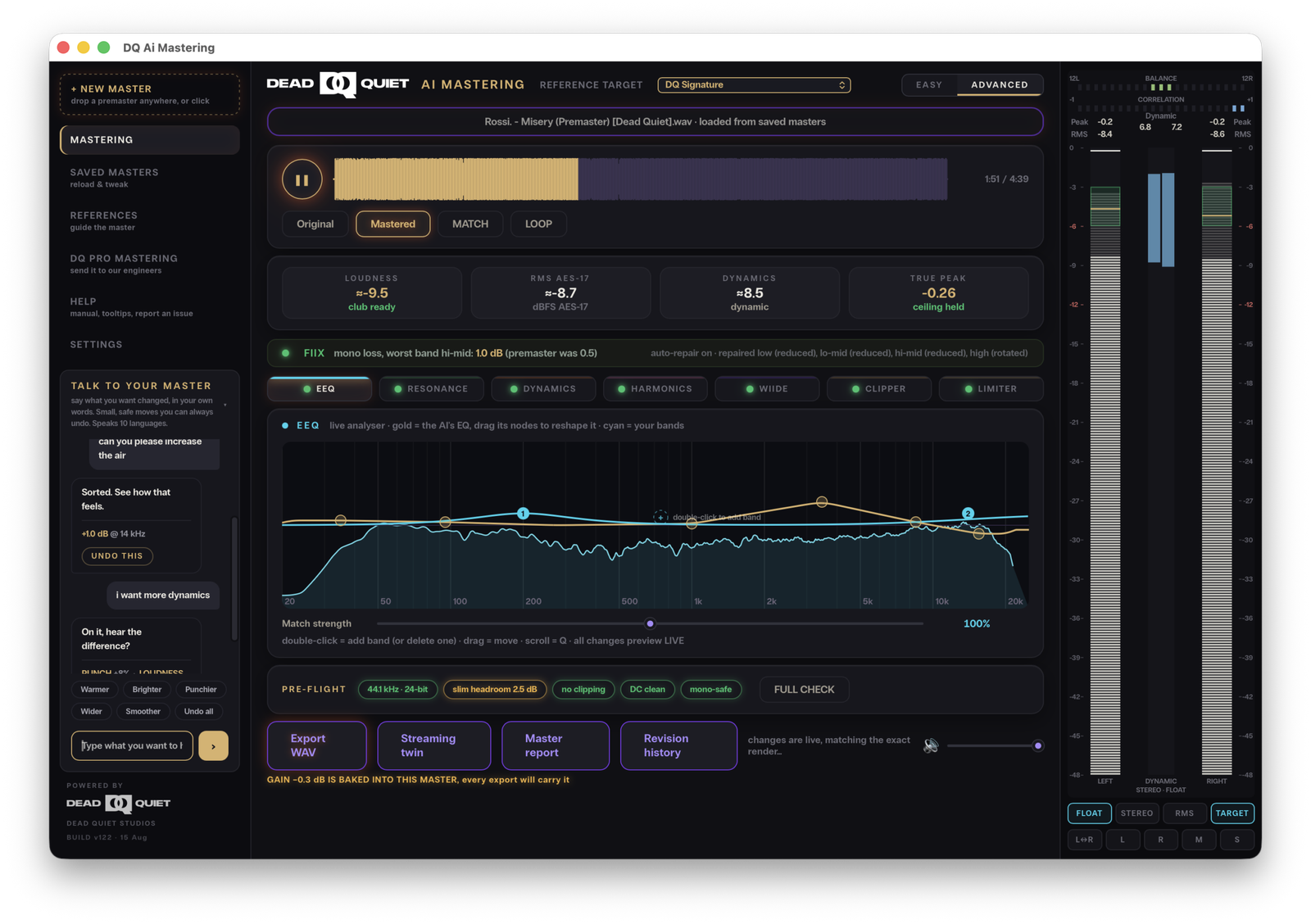Click the green FIIX status dot
Image resolution: width=1311 pixels, height=924 pixels.
point(285,353)
